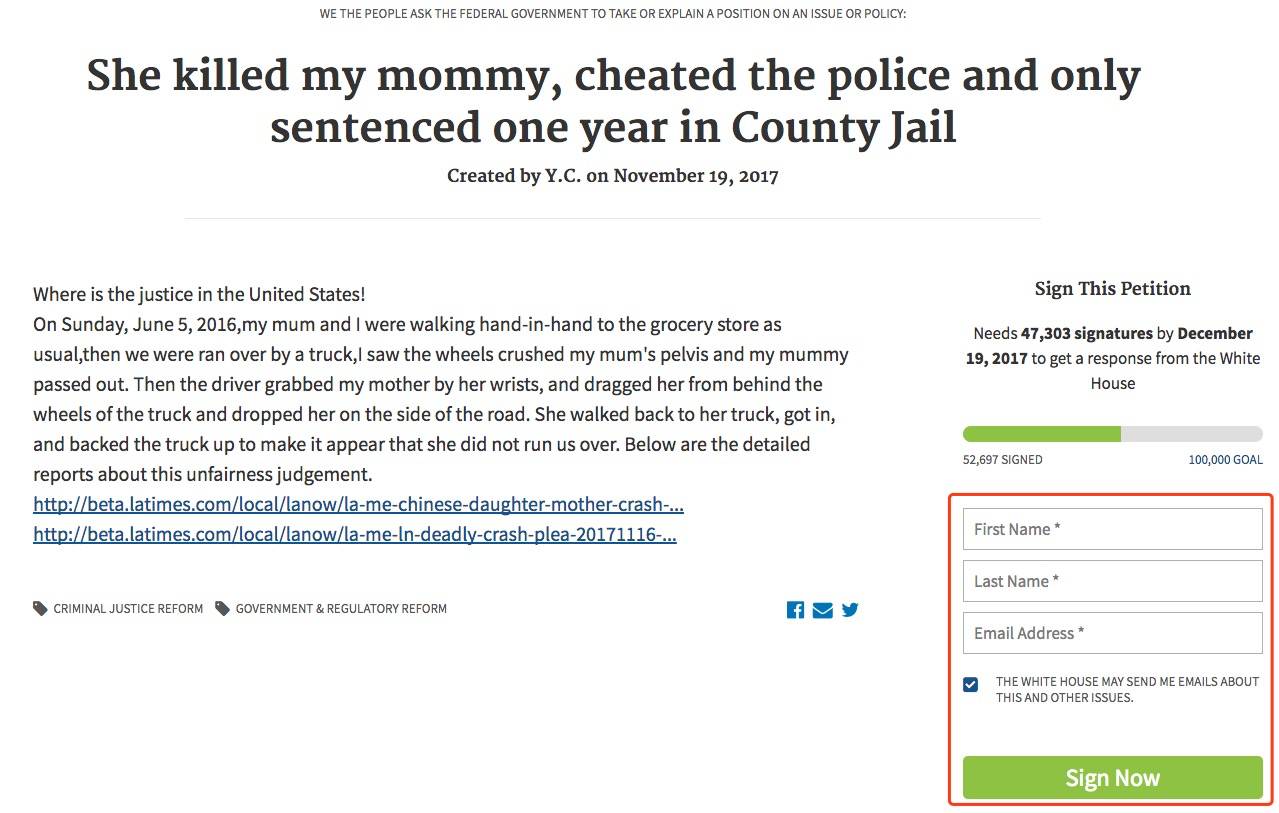
Task: Open the Criminal Justice Reform tag
Action: point(128,608)
